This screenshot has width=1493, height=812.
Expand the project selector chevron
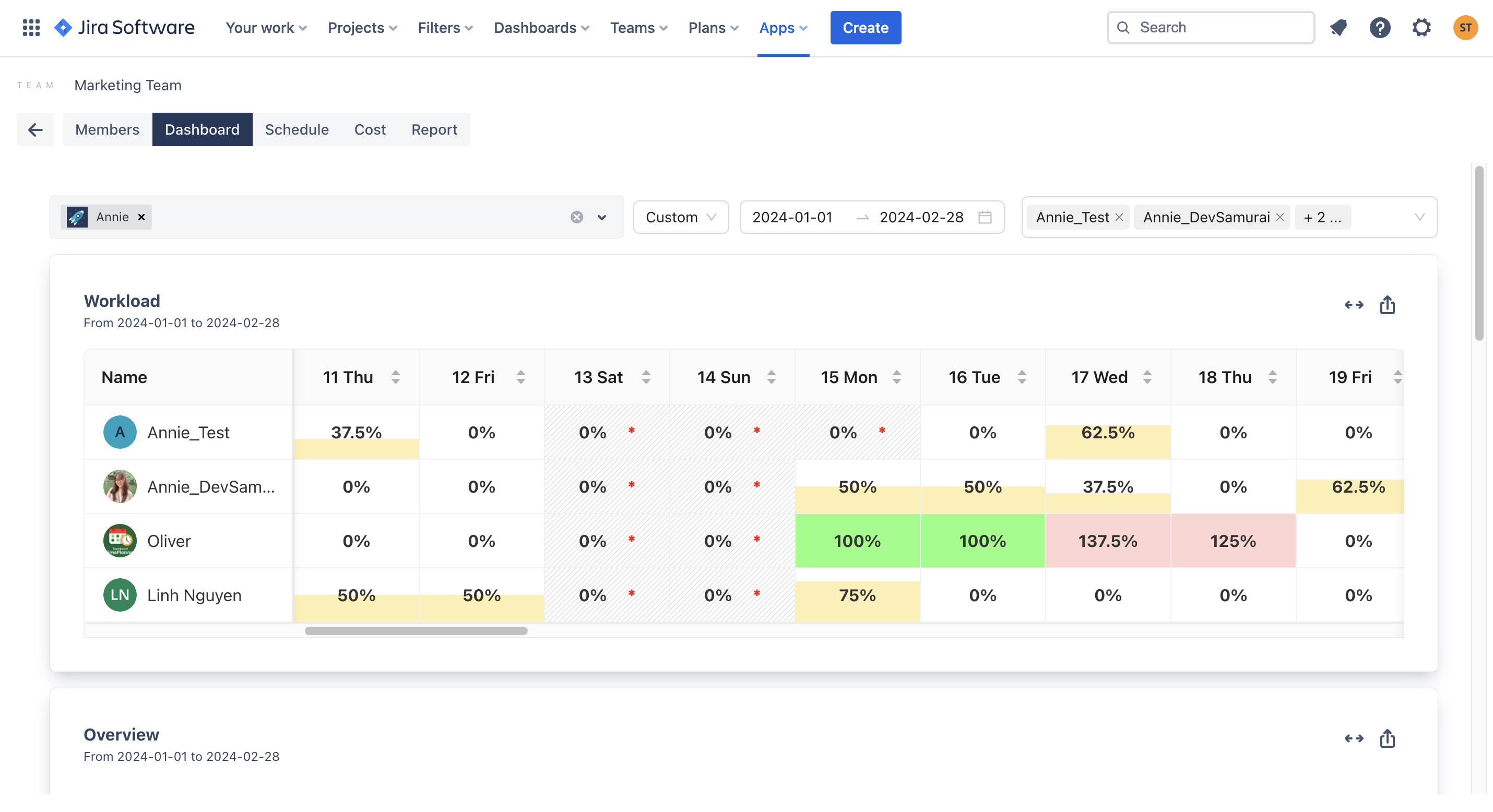601,217
